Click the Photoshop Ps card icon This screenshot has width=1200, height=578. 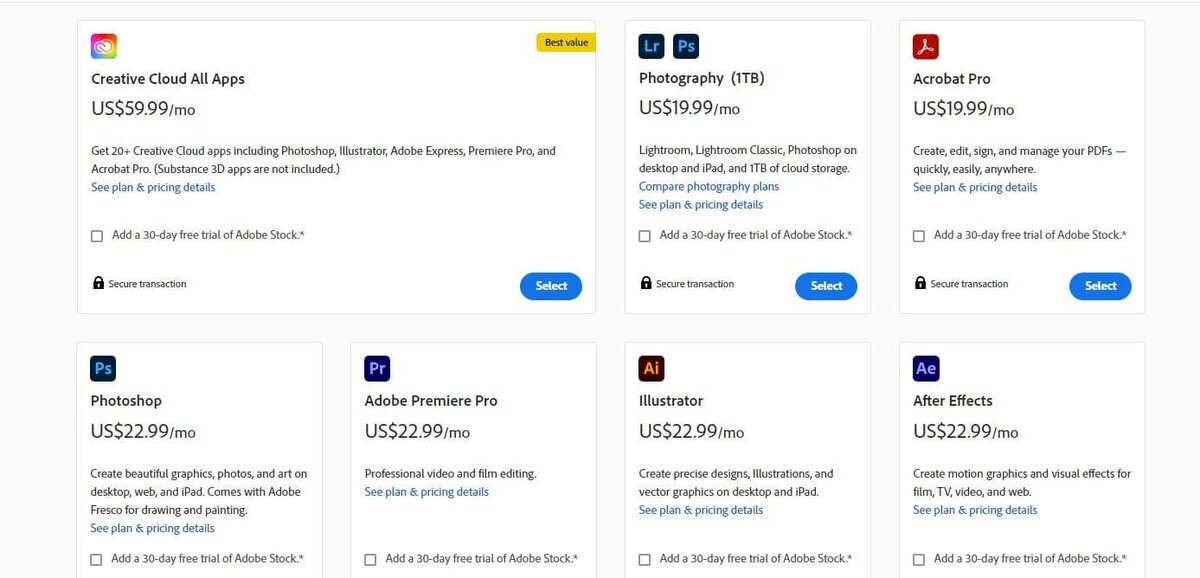103,368
